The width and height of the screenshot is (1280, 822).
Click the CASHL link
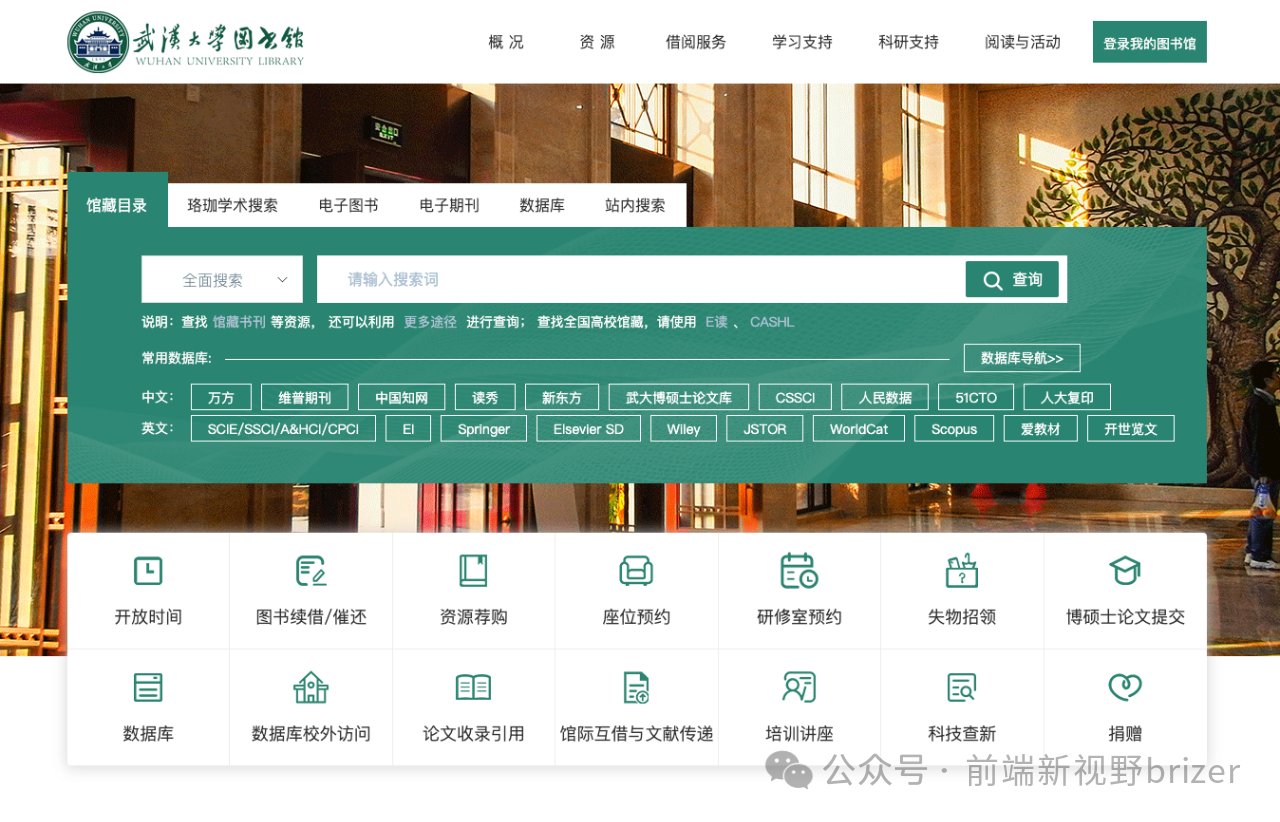pos(771,321)
